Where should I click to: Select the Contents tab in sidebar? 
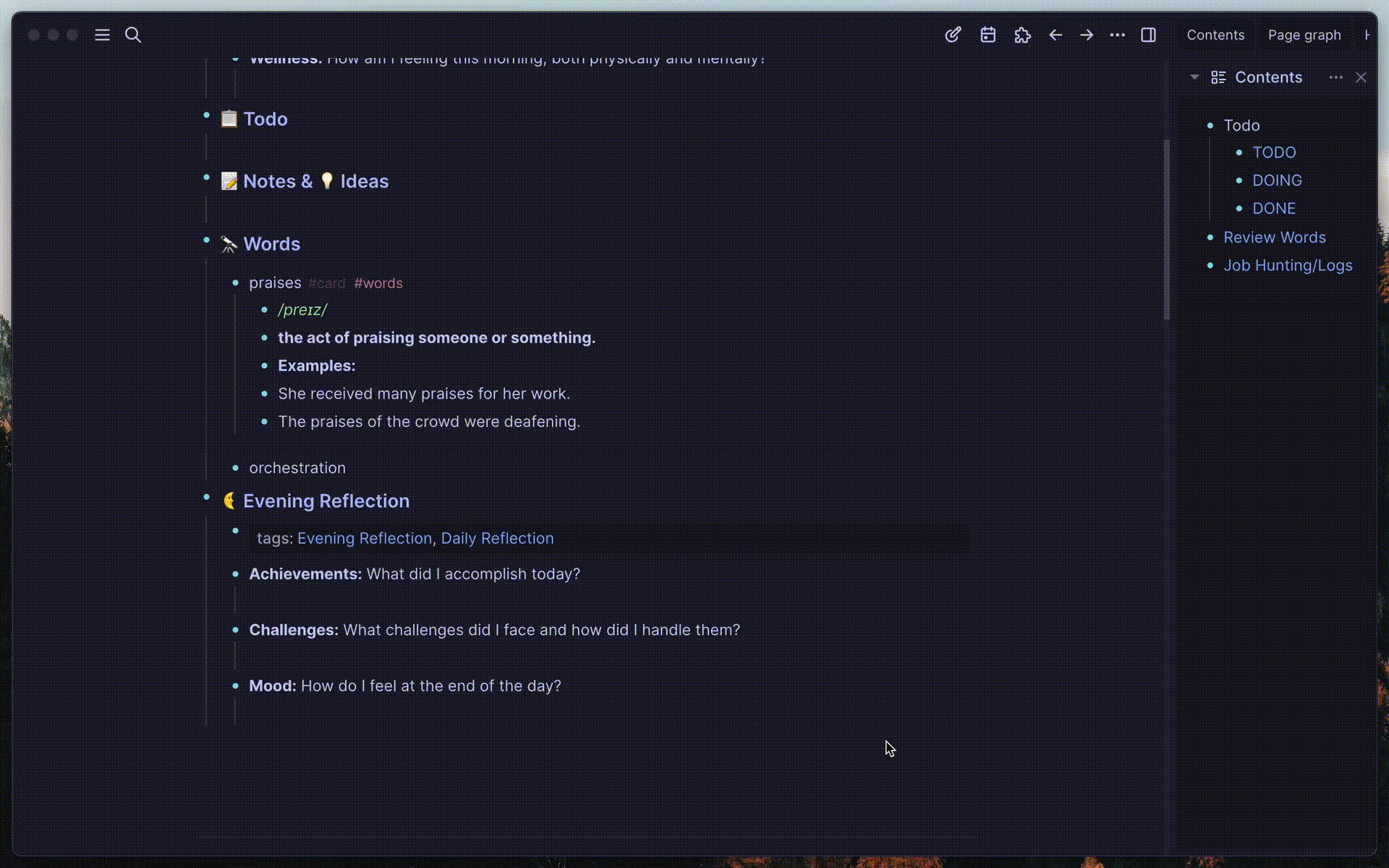point(1216,34)
